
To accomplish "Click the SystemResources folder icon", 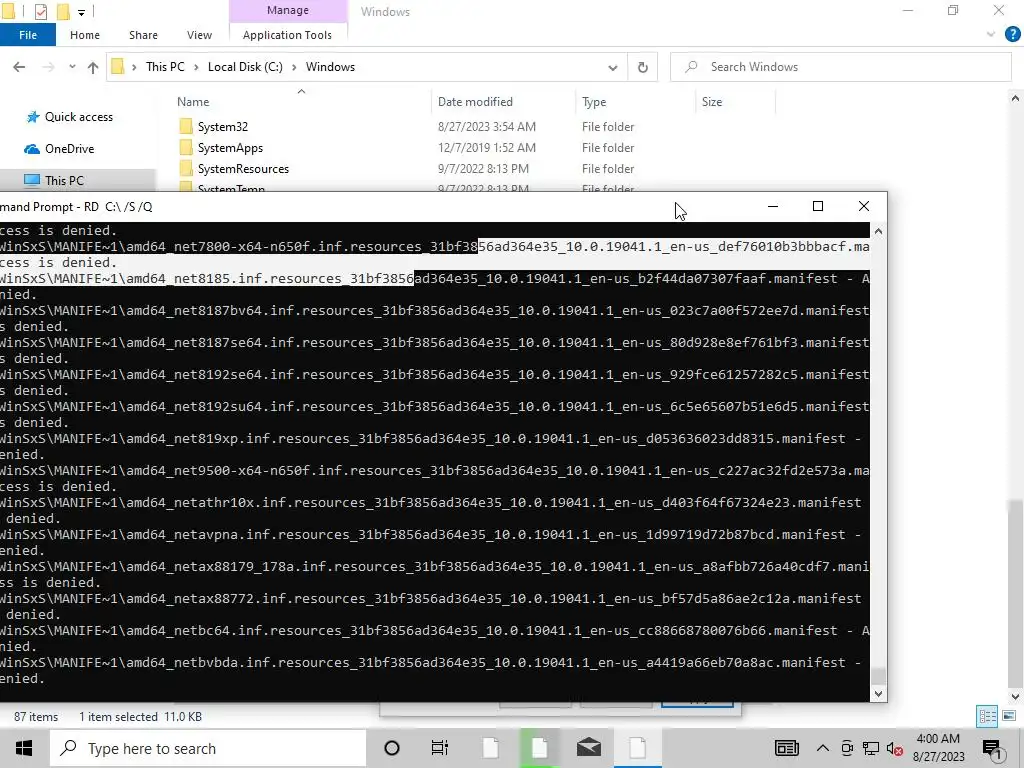I will [186, 168].
